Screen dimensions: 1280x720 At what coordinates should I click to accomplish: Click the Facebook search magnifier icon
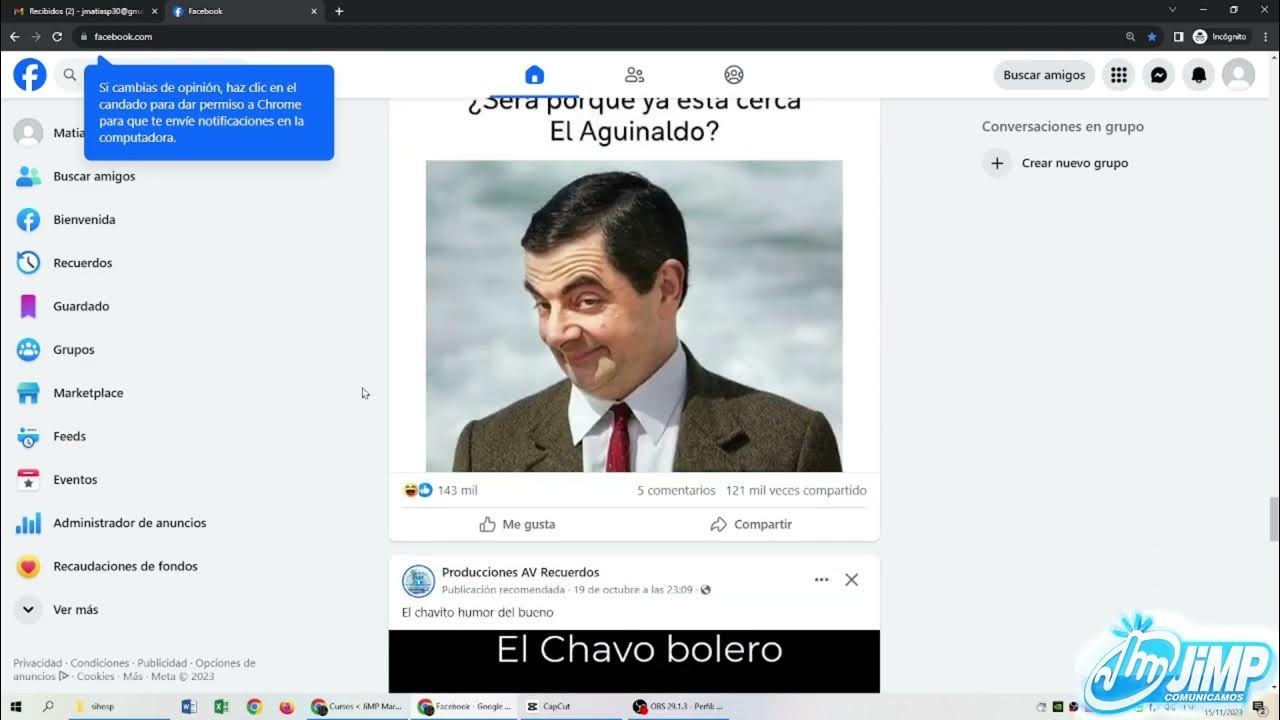pyautogui.click(x=69, y=75)
